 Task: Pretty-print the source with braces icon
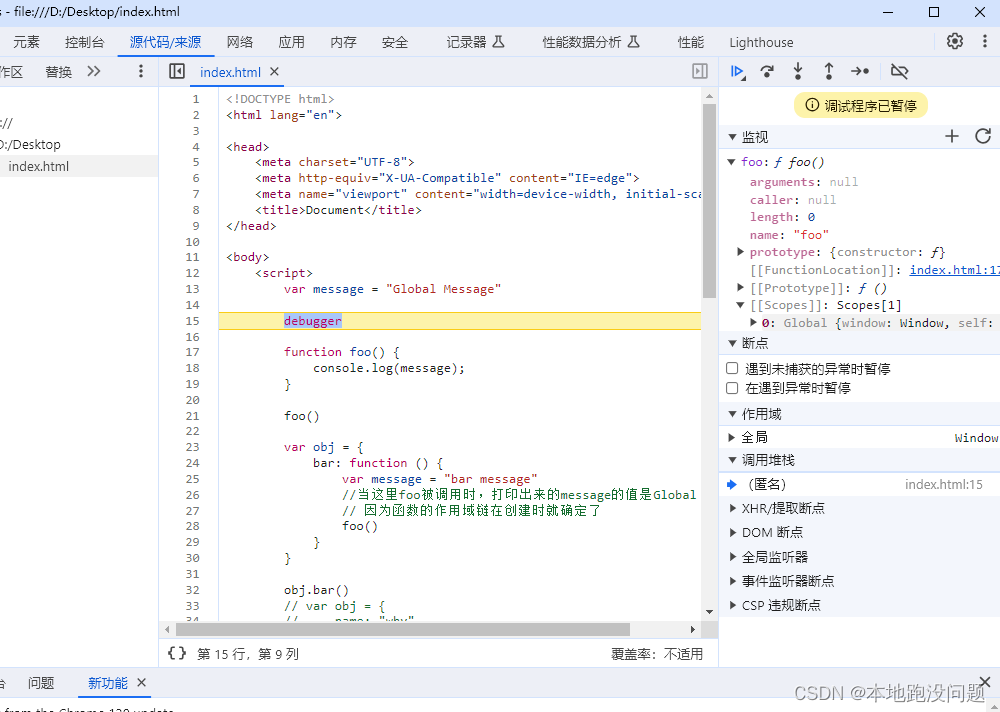[x=177, y=653]
